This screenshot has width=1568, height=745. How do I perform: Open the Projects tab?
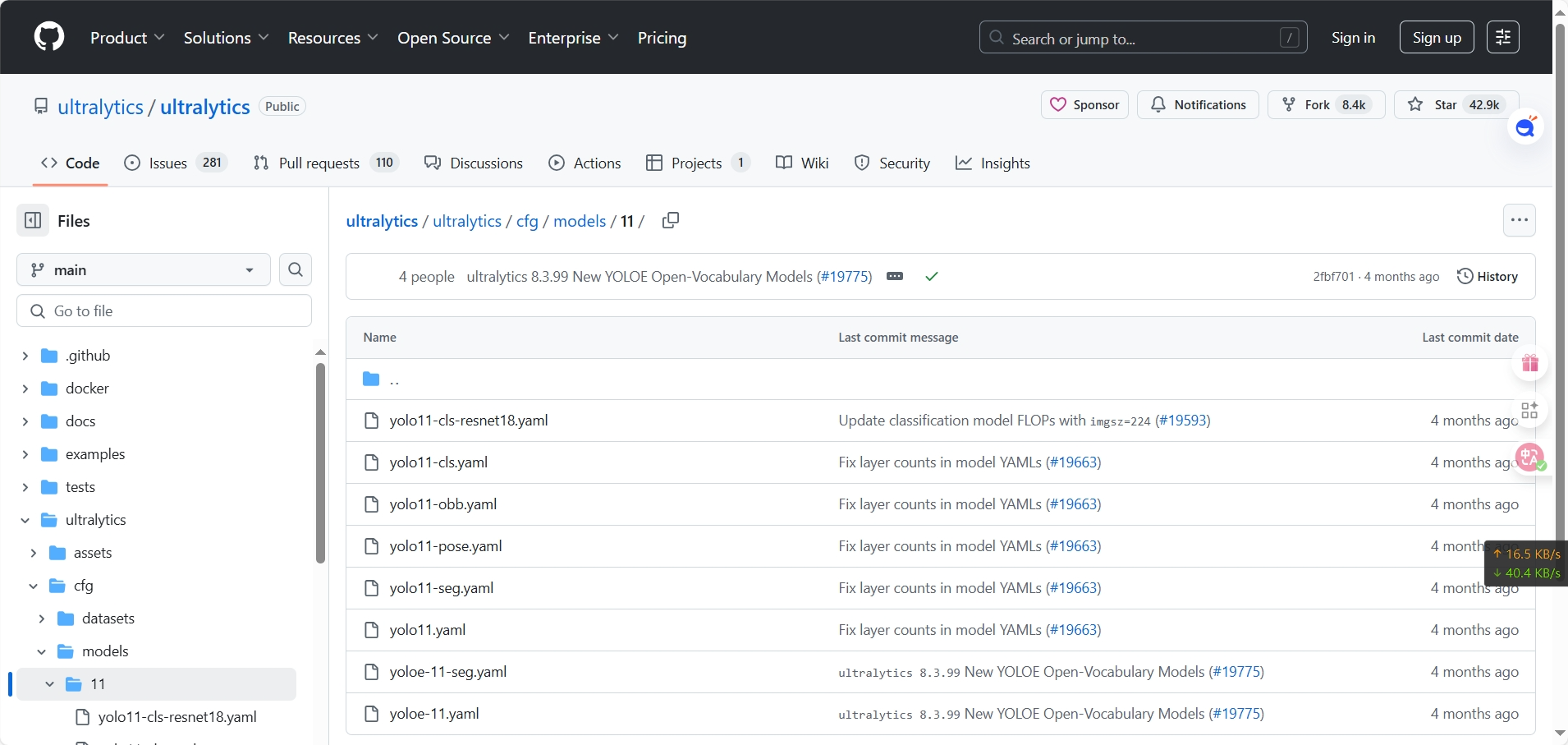[698, 163]
